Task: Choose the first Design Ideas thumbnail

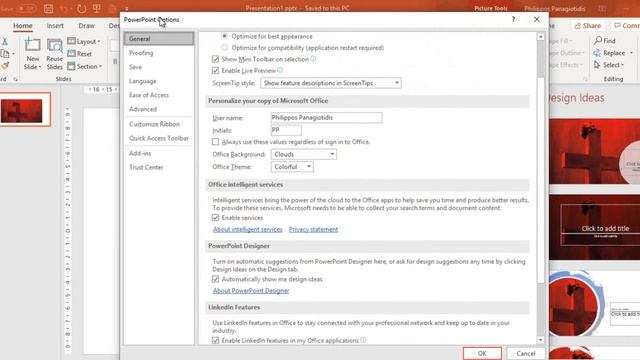Action: click(595, 151)
